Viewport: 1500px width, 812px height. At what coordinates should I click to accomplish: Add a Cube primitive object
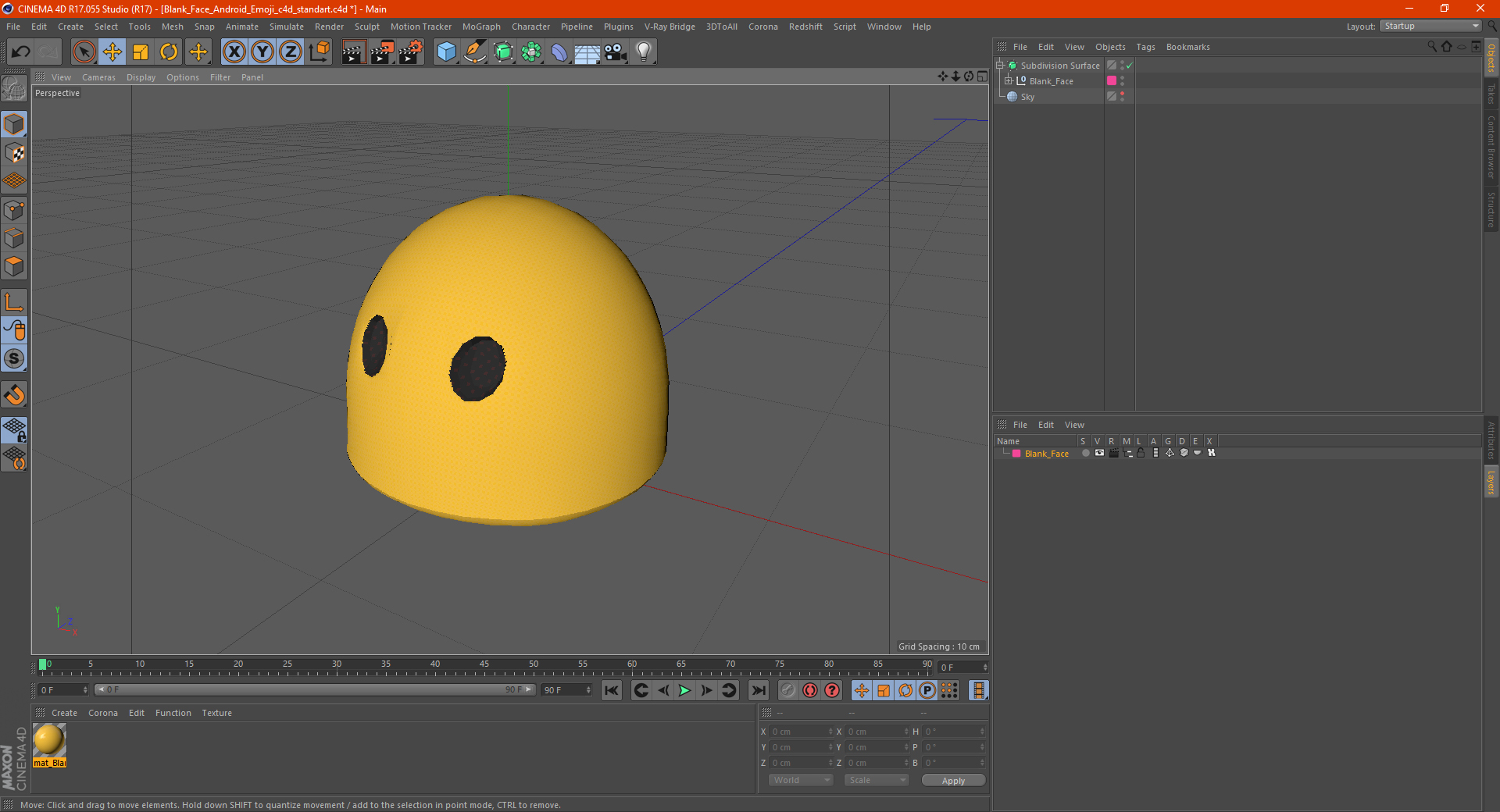(x=446, y=52)
